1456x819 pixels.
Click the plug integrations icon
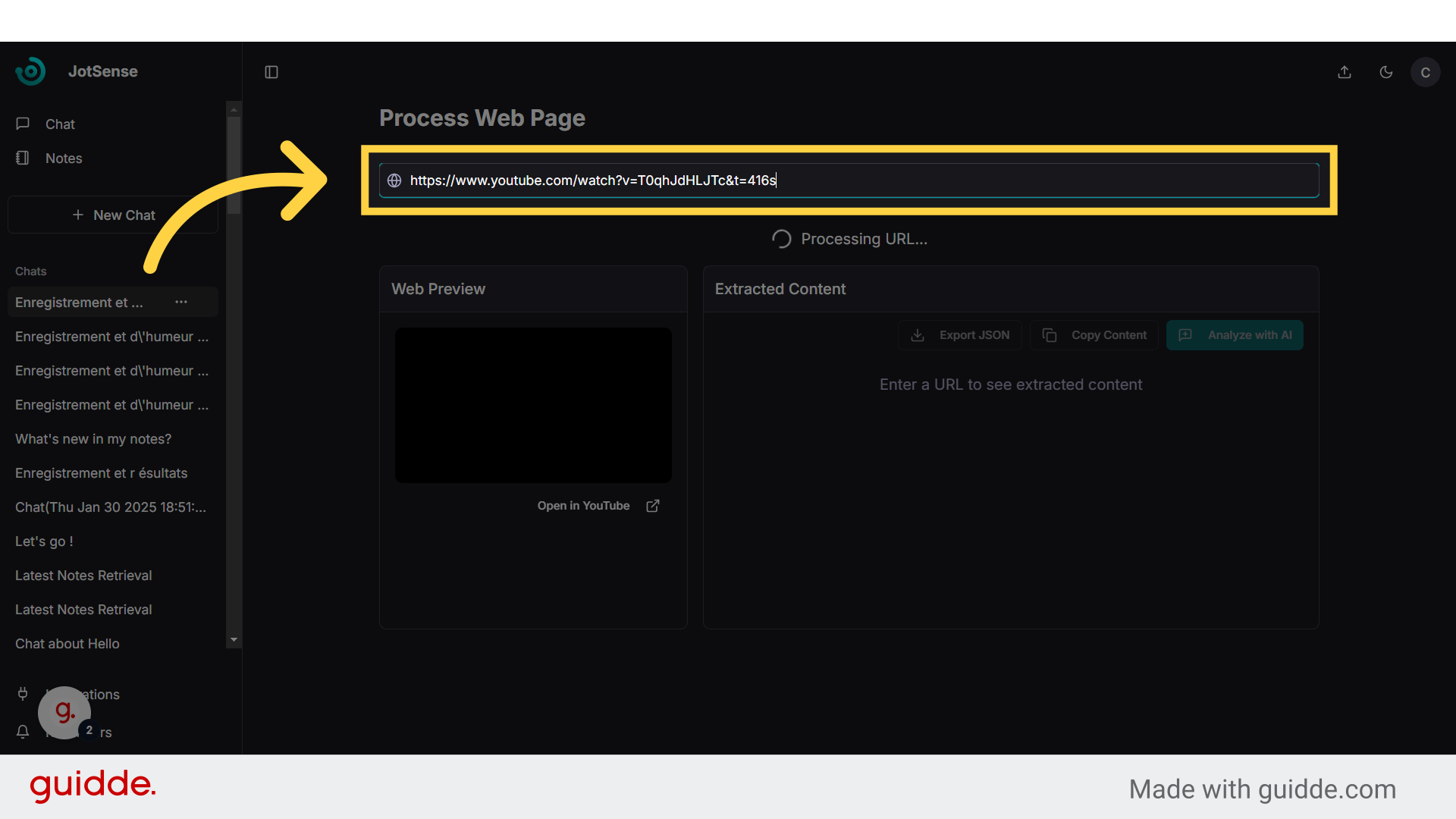click(23, 694)
